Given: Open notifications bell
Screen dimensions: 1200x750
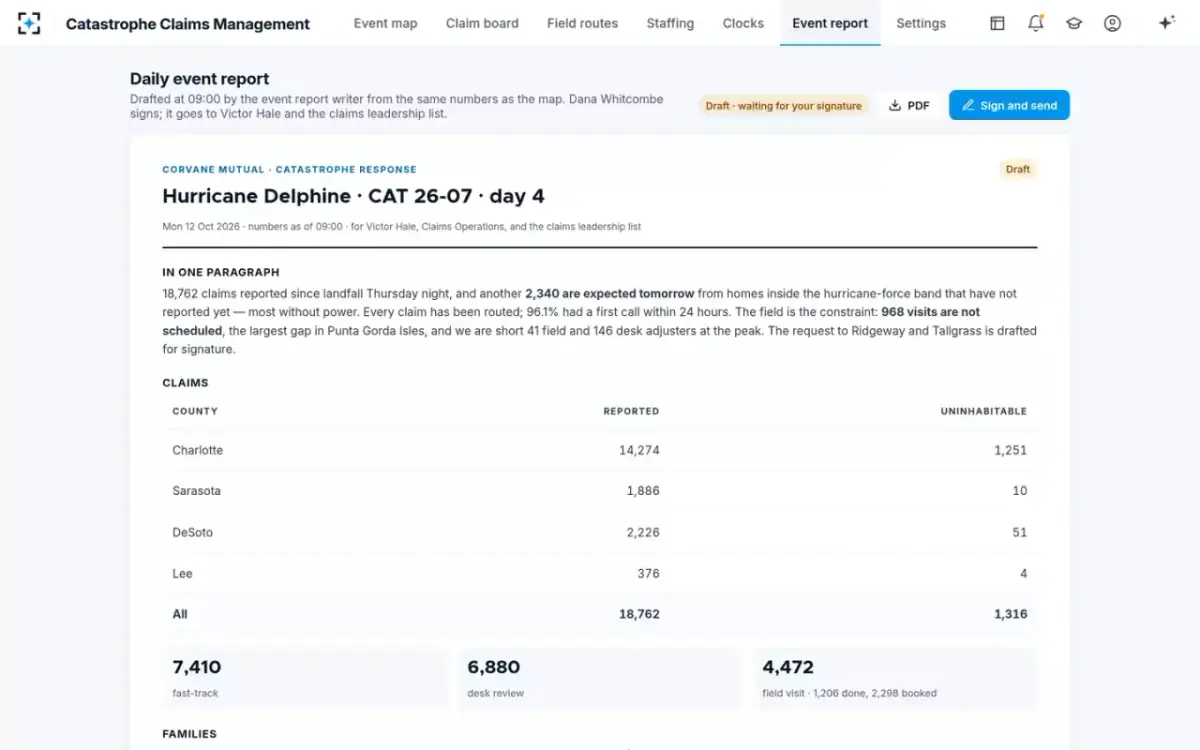Looking at the screenshot, I should coord(1036,23).
